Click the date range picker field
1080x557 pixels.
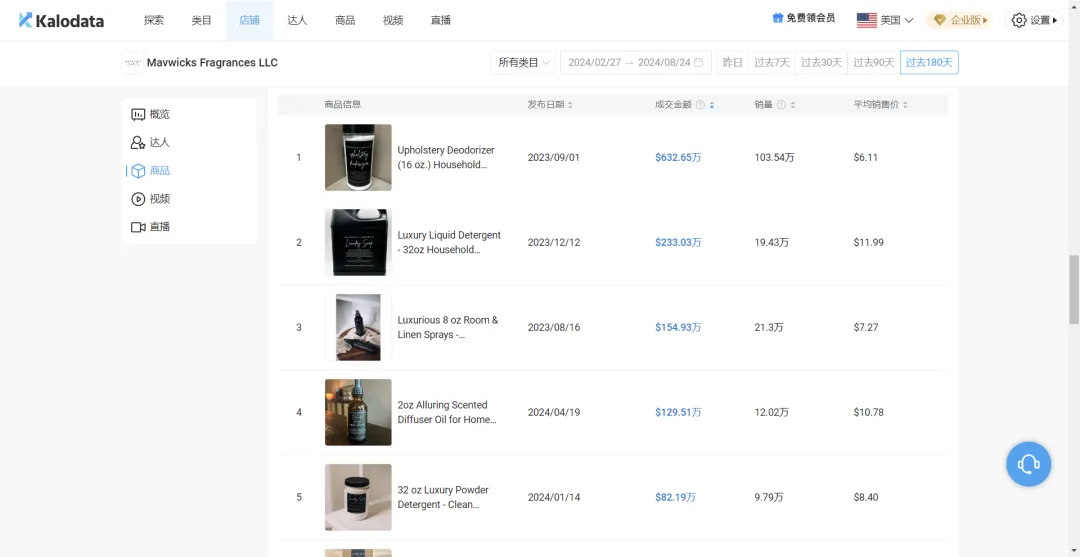(x=636, y=63)
